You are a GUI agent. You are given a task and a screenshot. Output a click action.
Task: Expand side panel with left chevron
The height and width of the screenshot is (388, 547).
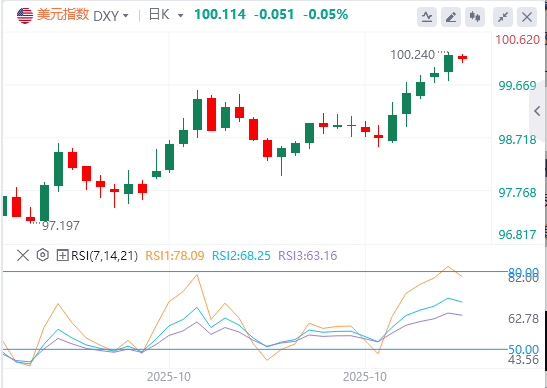(x=538, y=111)
